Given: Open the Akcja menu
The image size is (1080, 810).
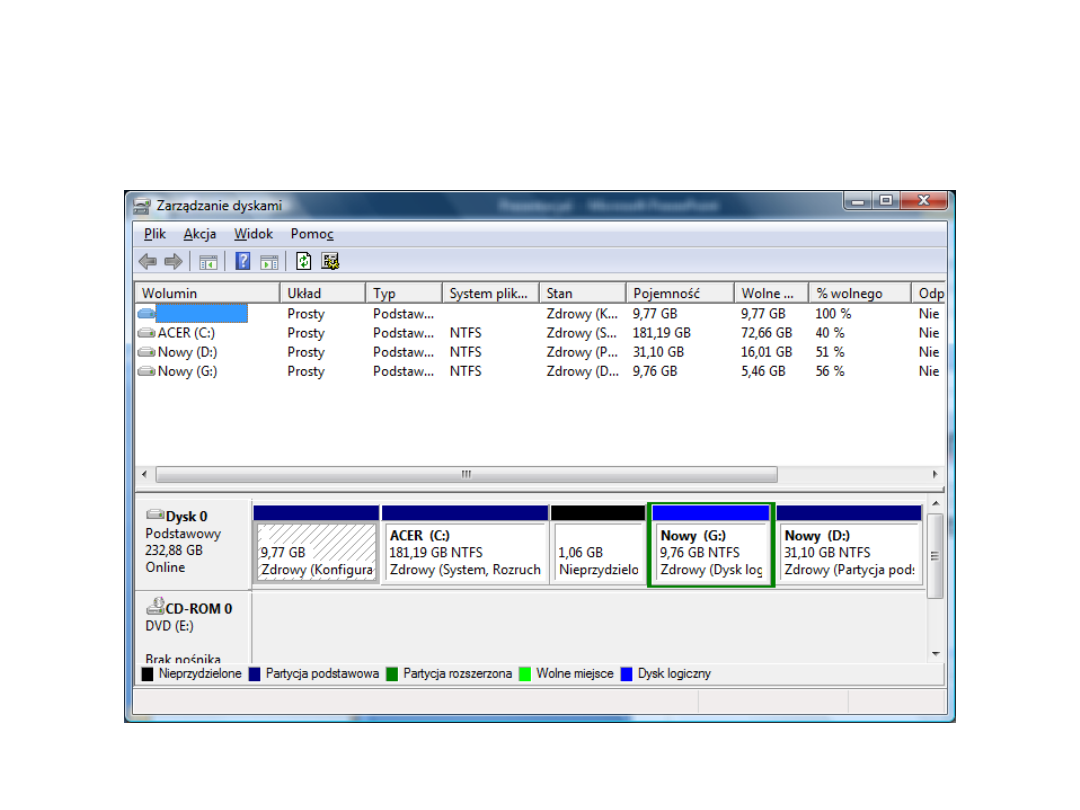Looking at the screenshot, I should pos(200,234).
